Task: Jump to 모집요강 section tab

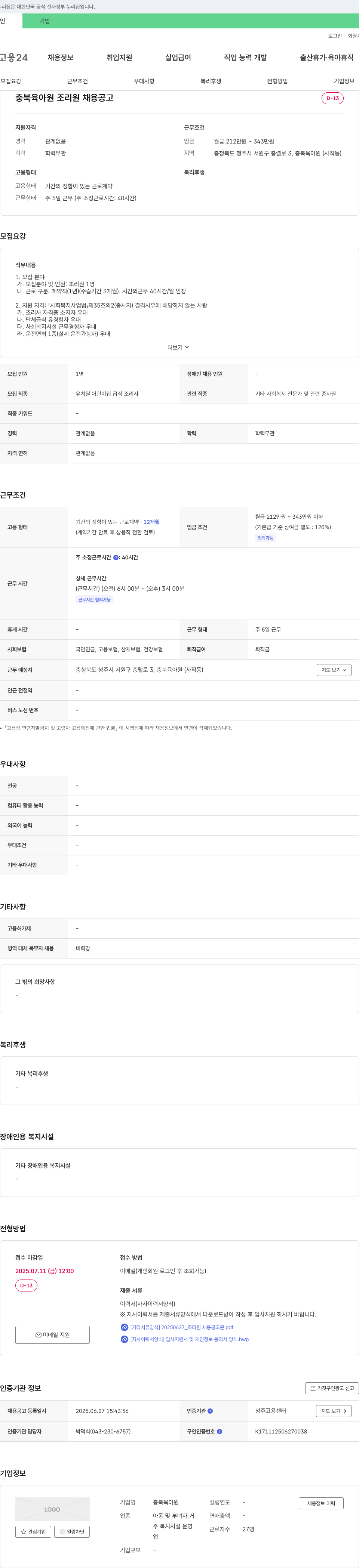Action: 11,81
